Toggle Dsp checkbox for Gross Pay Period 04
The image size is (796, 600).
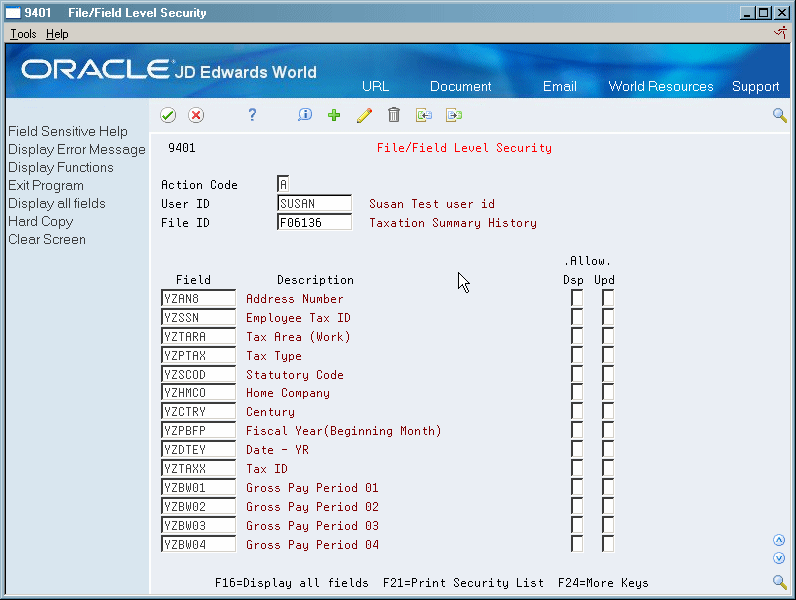click(577, 544)
